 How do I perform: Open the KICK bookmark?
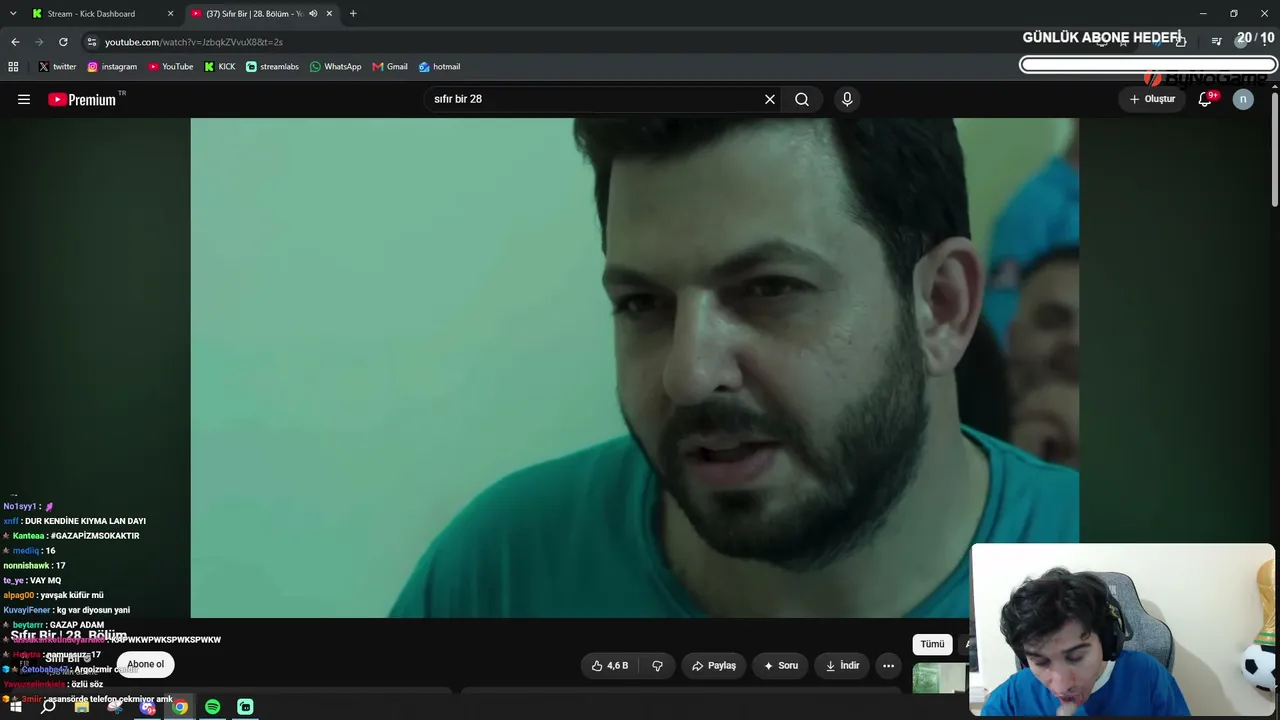click(220, 67)
